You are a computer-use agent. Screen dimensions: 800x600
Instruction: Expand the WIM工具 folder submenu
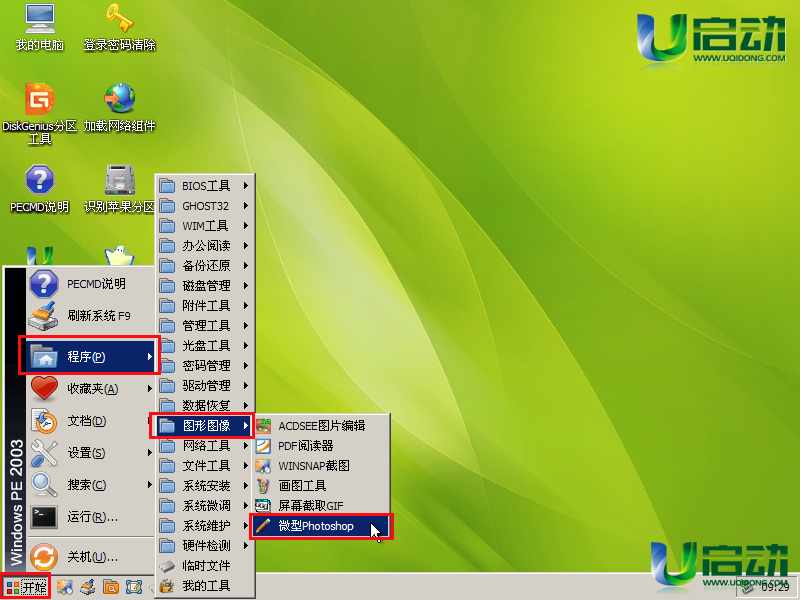coord(205,226)
